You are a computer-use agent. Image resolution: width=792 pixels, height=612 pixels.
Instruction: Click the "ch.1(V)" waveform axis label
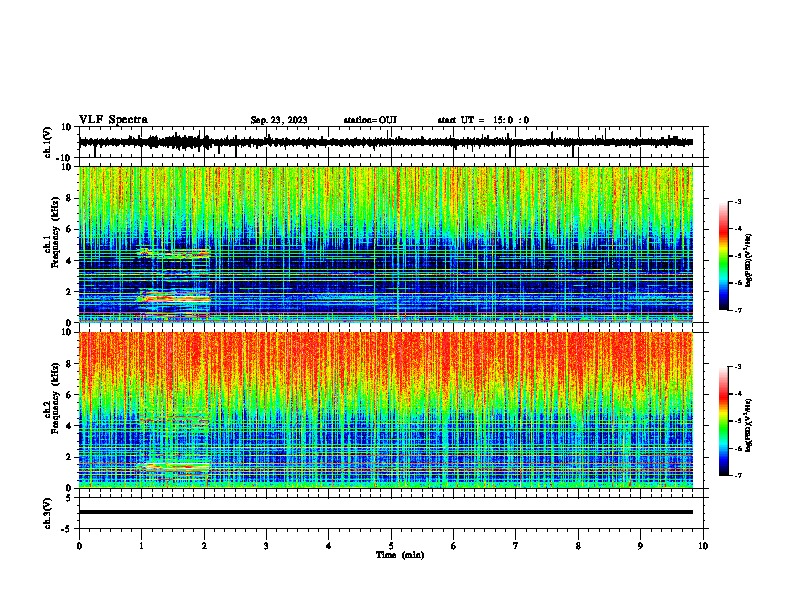coord(48,142)
